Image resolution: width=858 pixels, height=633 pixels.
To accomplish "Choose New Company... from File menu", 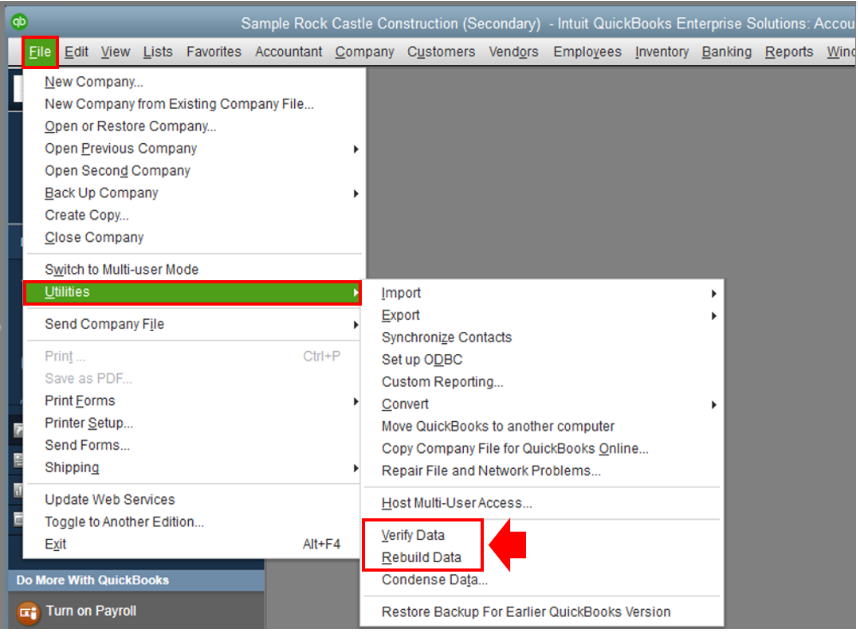I will [194, 82].
